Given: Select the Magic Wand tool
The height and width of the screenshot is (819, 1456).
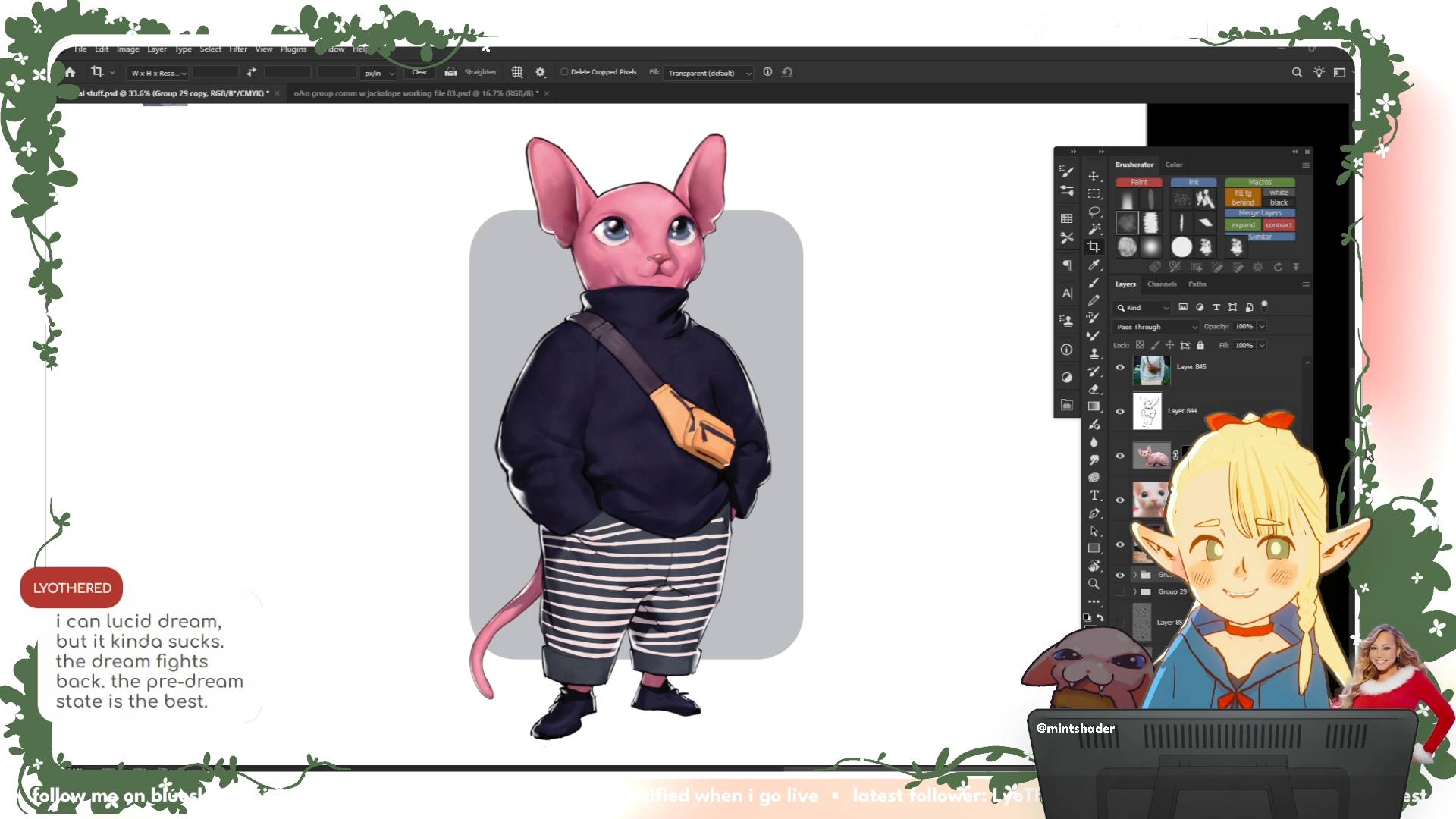Looking at the screenshot, I should (x=1094, y=229).
